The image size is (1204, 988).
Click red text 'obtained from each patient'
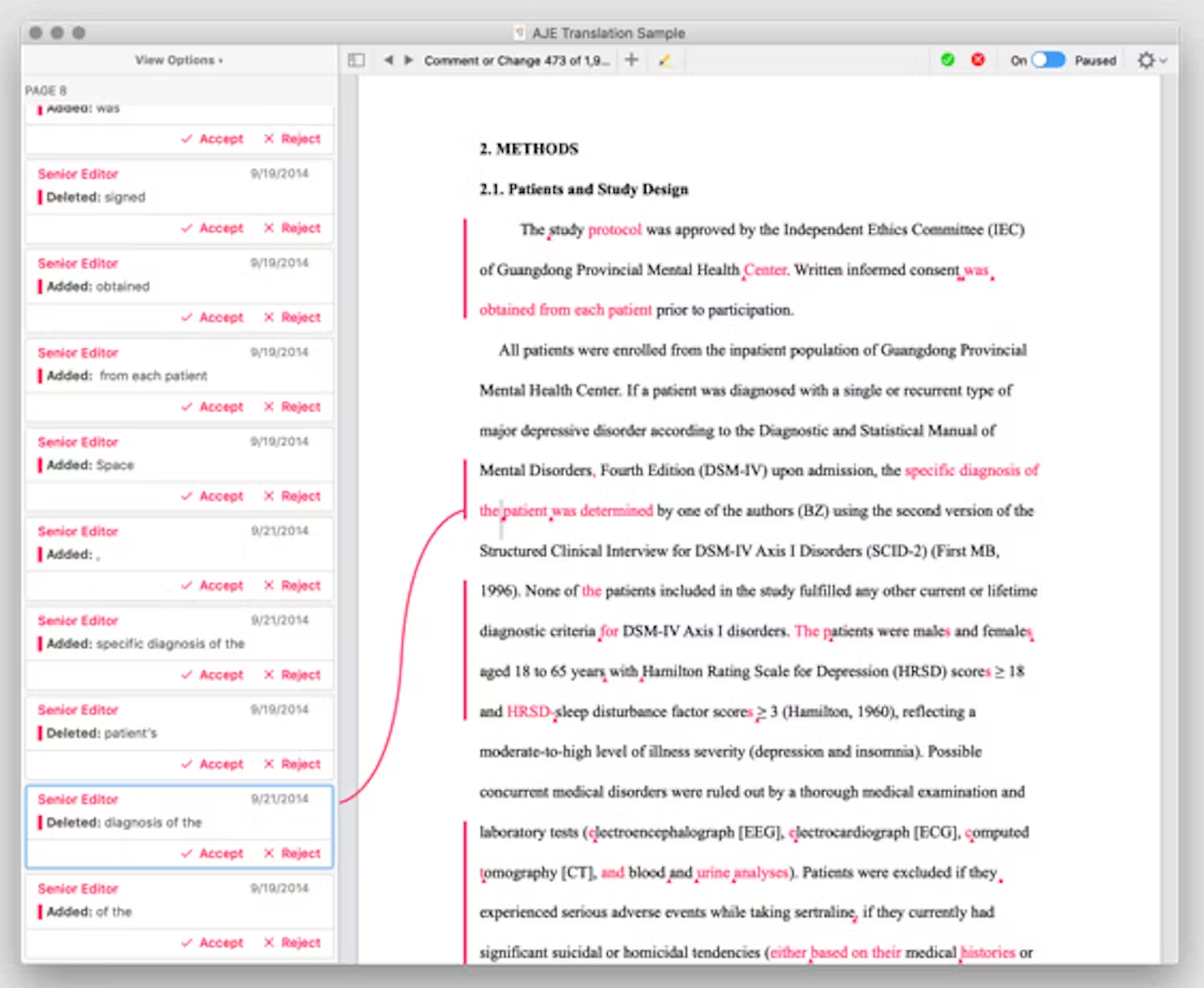pyautogui.click(x=565, y=310)
